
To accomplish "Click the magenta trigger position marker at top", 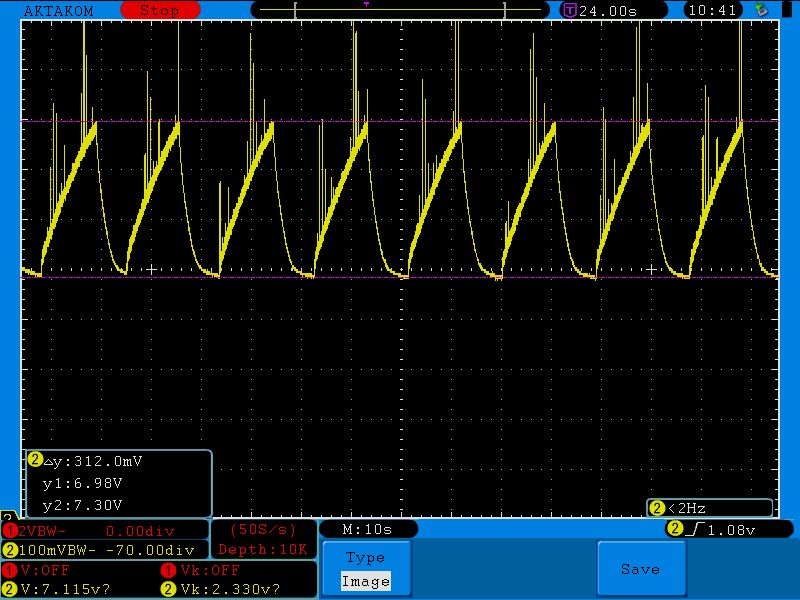I will 366,4.
